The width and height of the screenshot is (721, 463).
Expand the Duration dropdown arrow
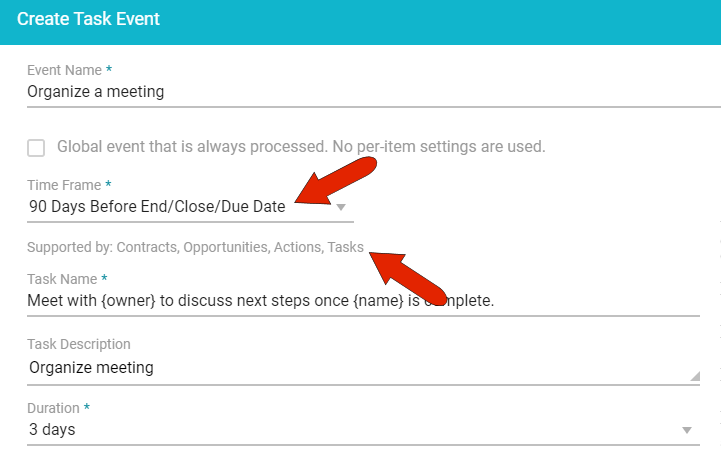pos(687,430)
